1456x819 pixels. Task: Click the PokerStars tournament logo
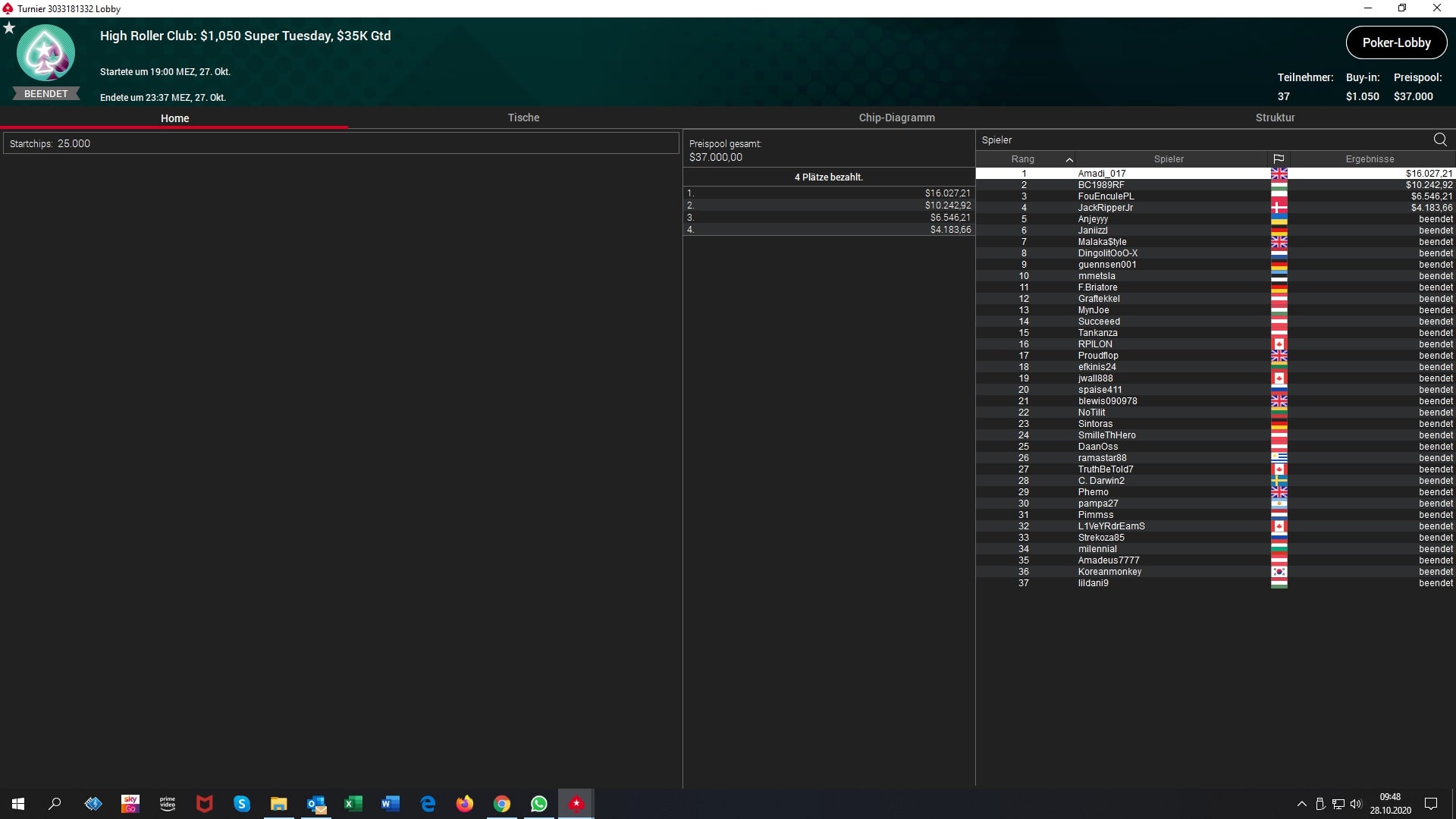(x=45, y=53)
